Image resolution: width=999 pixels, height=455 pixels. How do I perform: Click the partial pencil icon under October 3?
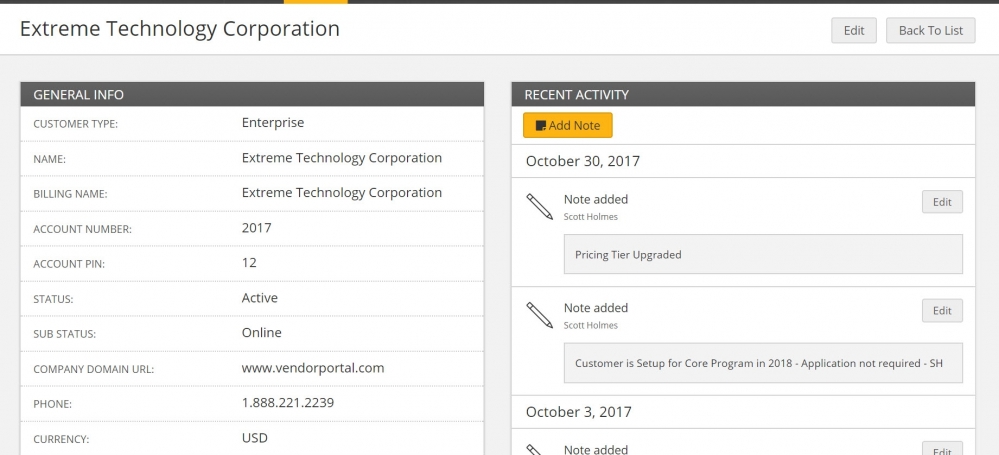click(535, 449)
